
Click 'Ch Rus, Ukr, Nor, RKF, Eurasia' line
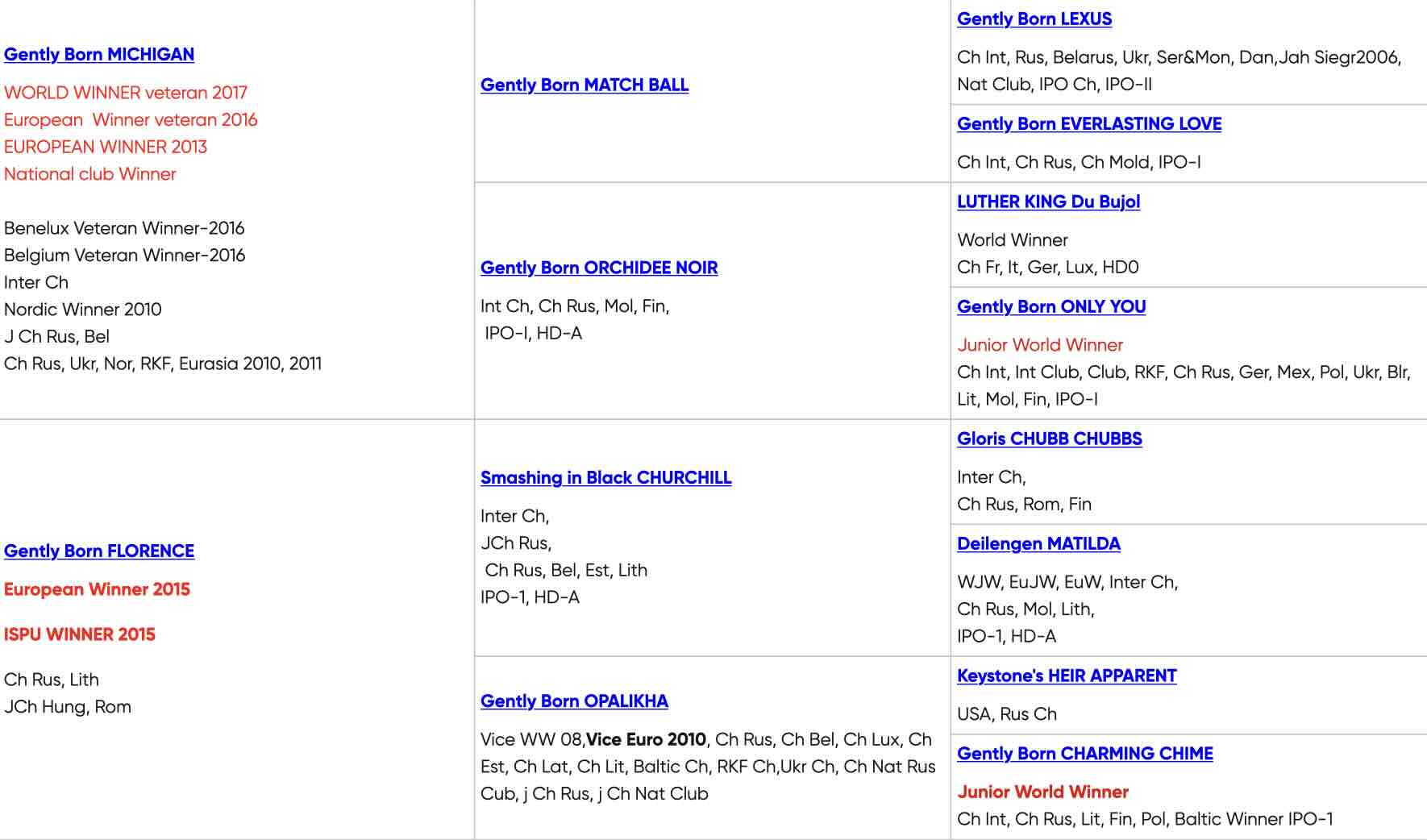(x=163, y=364)
